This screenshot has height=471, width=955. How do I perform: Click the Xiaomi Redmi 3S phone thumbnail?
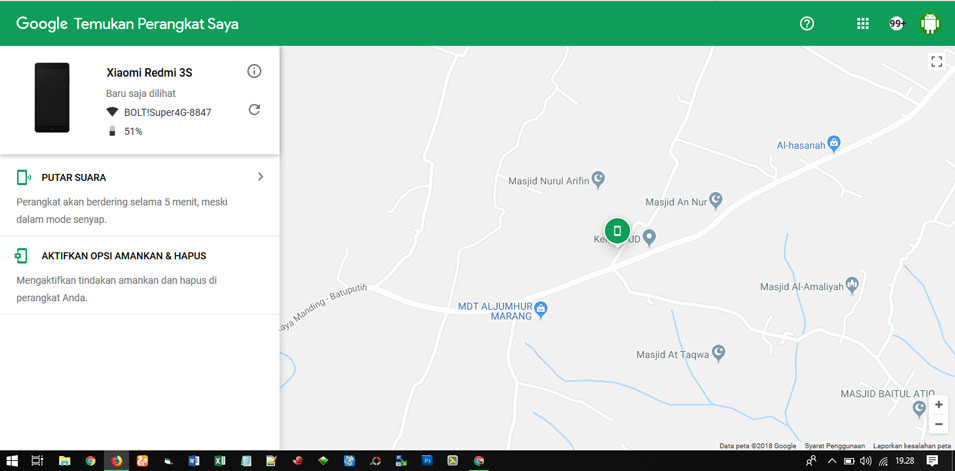(52, 97)
